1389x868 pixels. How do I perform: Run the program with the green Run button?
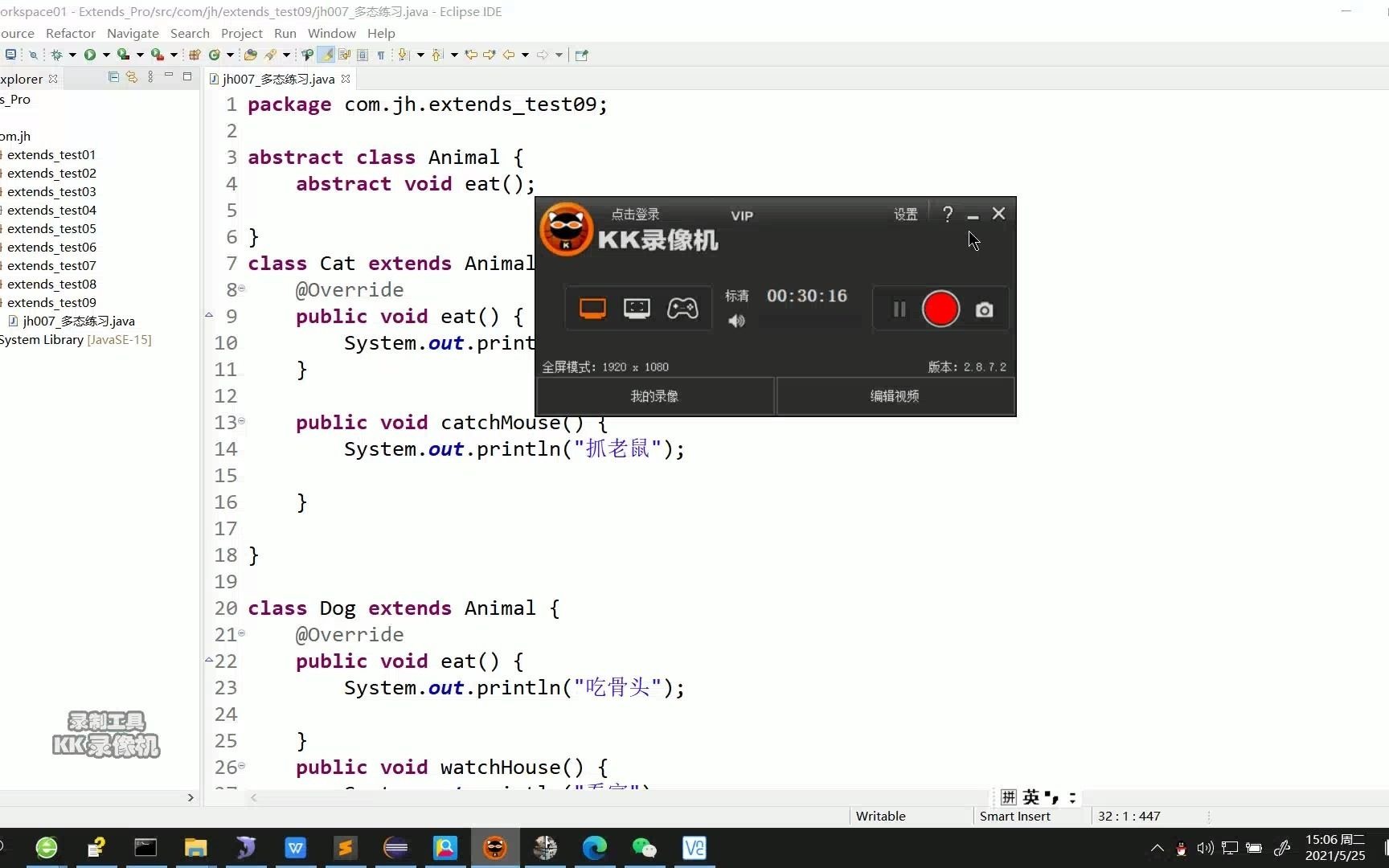[x=90, y=55]
